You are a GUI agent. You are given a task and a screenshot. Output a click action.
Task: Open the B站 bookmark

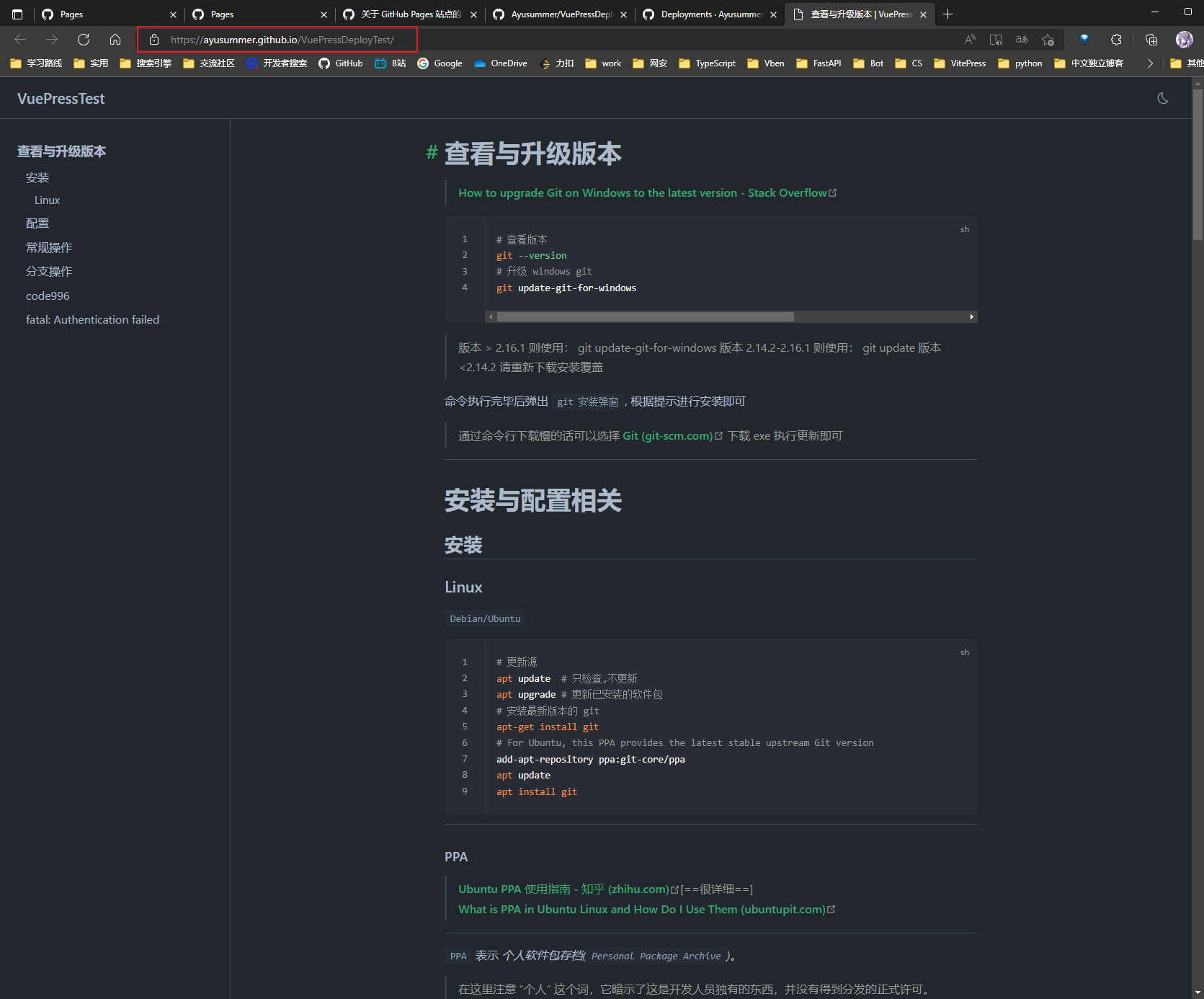coord(391,63)
